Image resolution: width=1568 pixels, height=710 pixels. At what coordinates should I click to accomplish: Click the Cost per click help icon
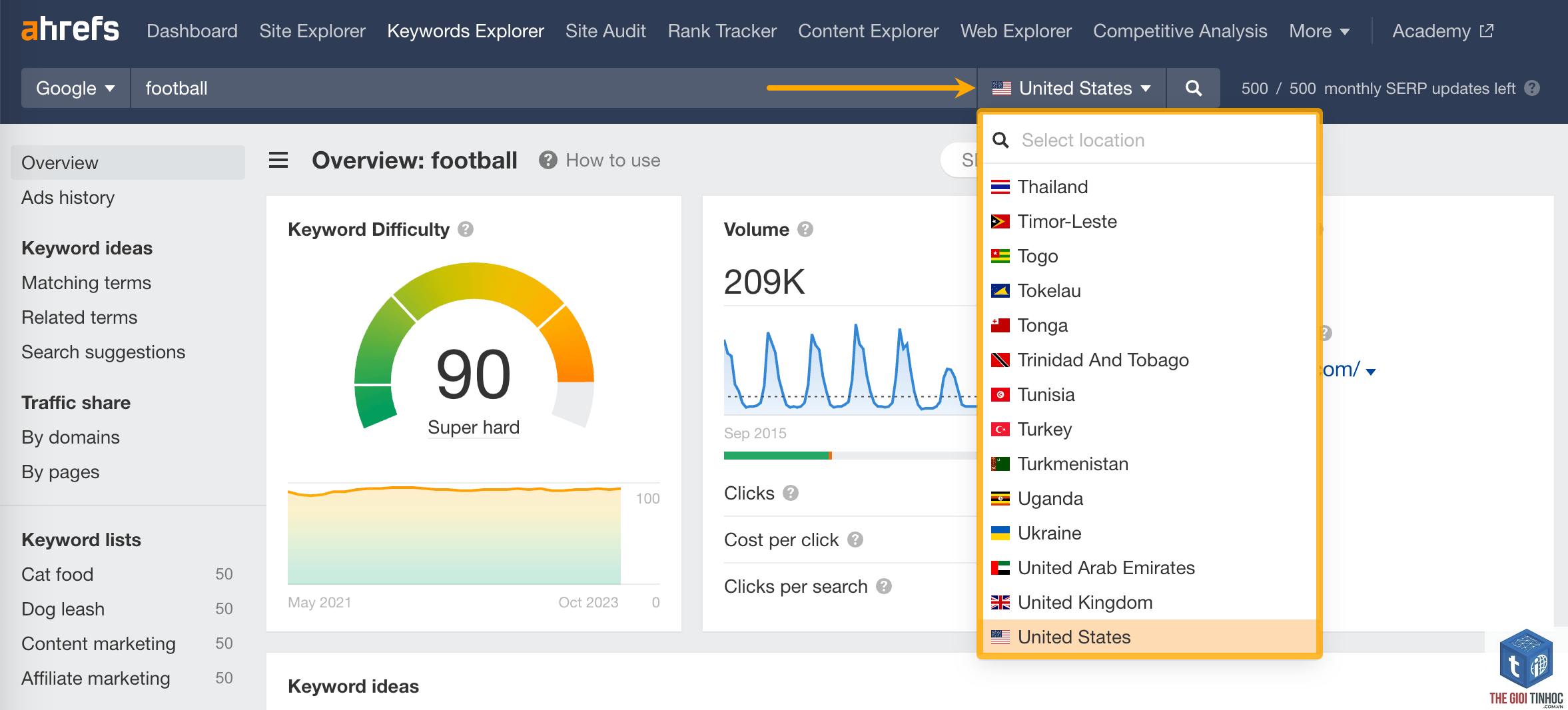coord(855,539)
